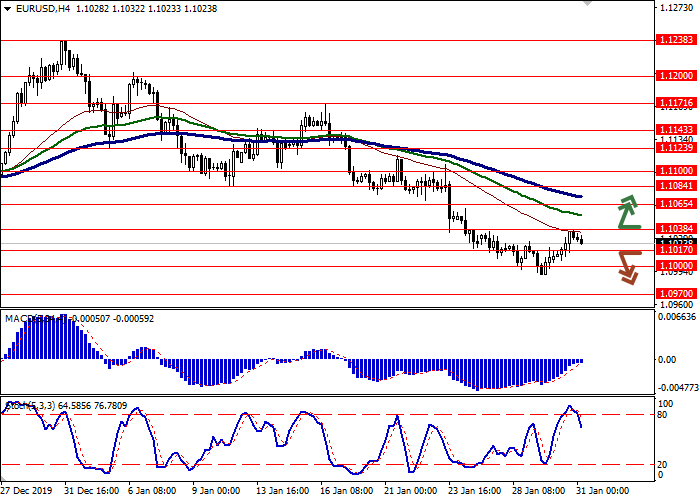
Task: Click the 1.10841 price level tag
Action: tap(677, 185)
